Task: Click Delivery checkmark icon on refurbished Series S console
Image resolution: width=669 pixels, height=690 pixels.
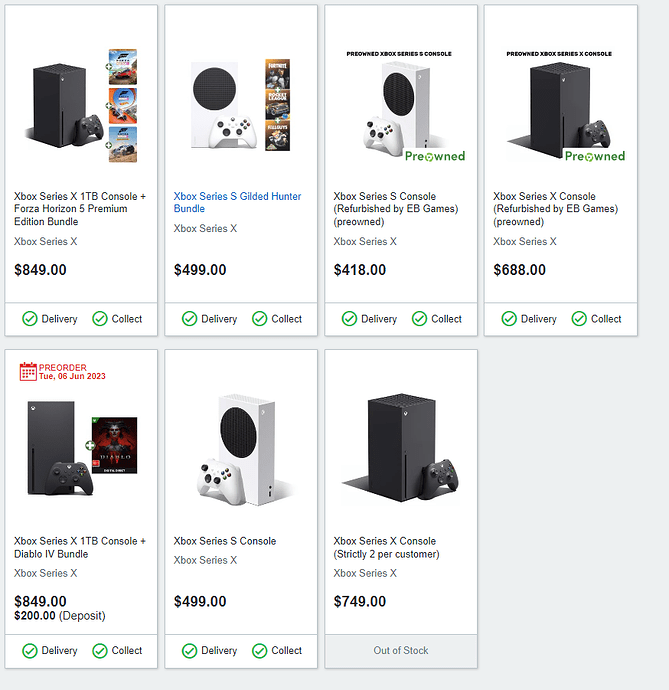Action: [349, 319]
